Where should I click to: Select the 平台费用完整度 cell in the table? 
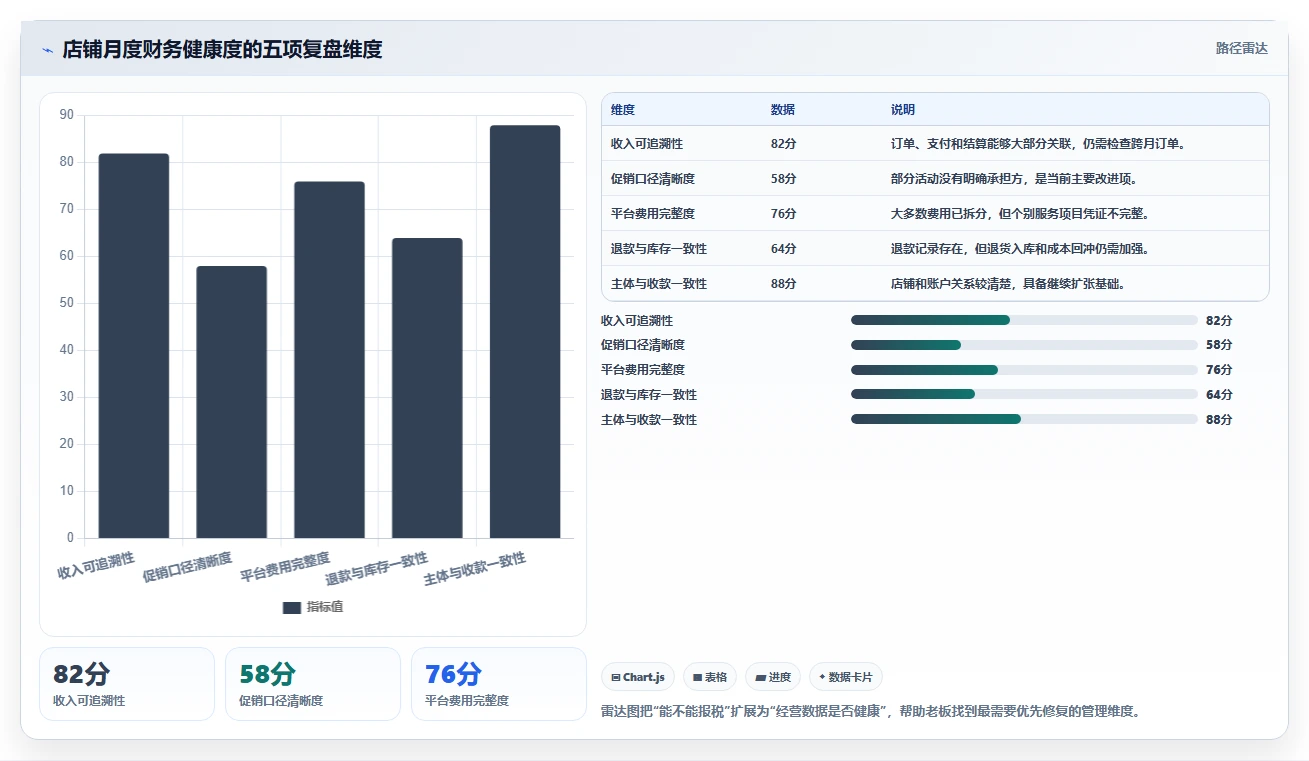point(653,214)
